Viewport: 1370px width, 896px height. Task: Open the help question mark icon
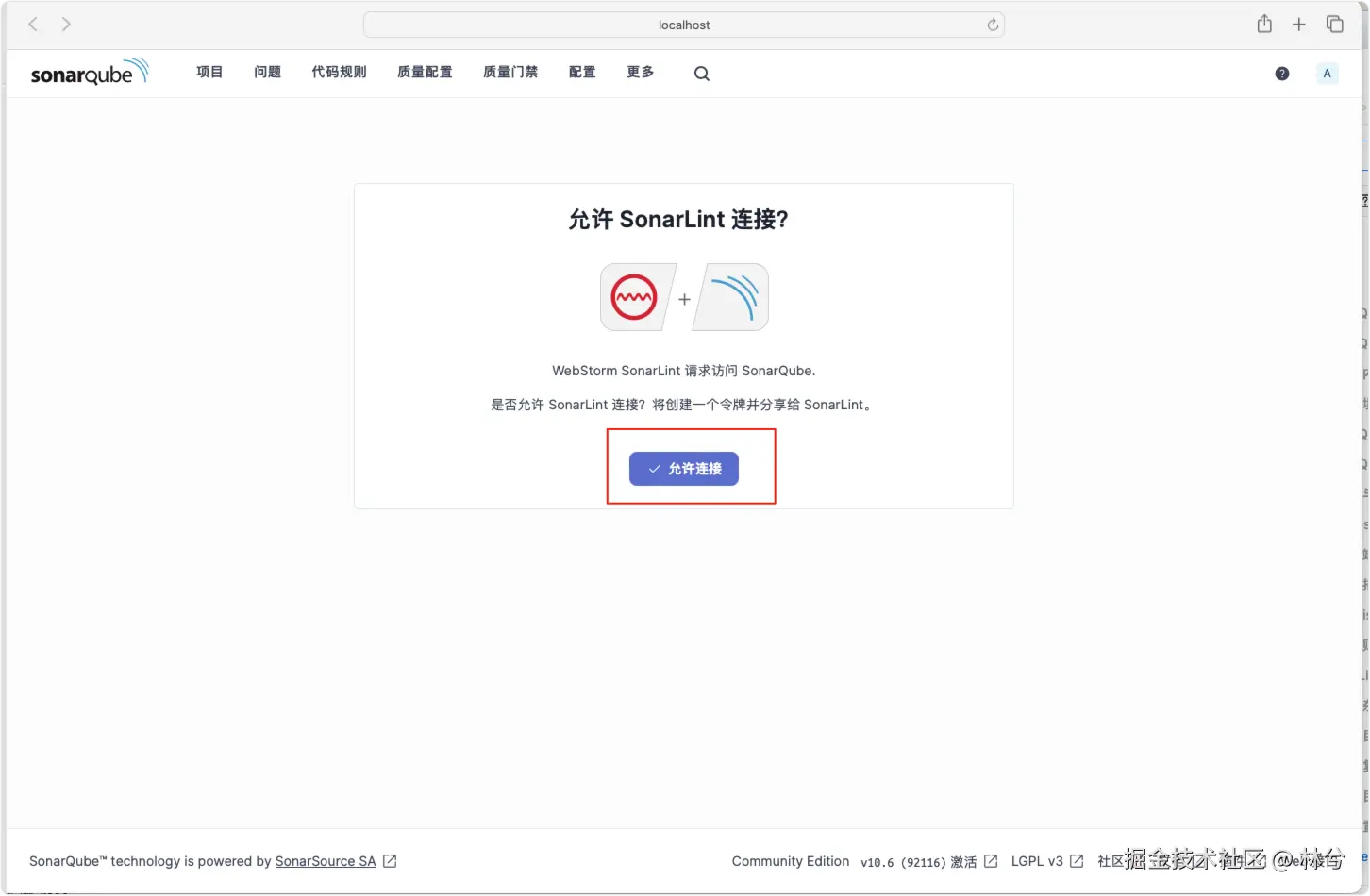[1282, 74]
